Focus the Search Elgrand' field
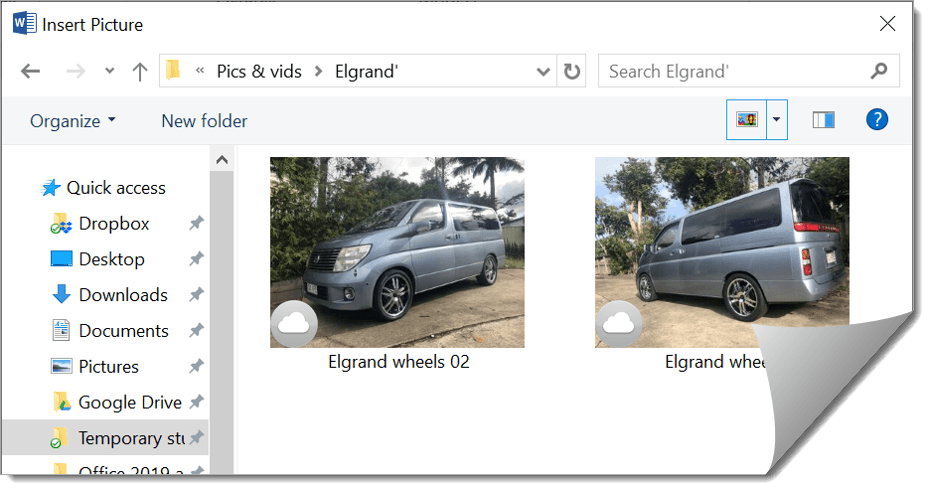Screen dimensions: 929x490 [749, 71]
